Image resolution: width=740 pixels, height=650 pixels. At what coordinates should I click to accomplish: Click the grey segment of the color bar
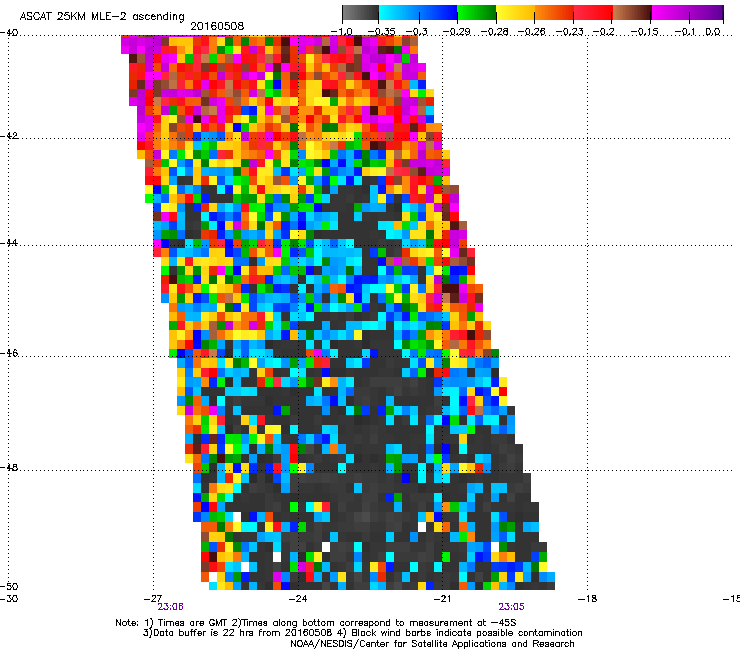tap(361, 13)
